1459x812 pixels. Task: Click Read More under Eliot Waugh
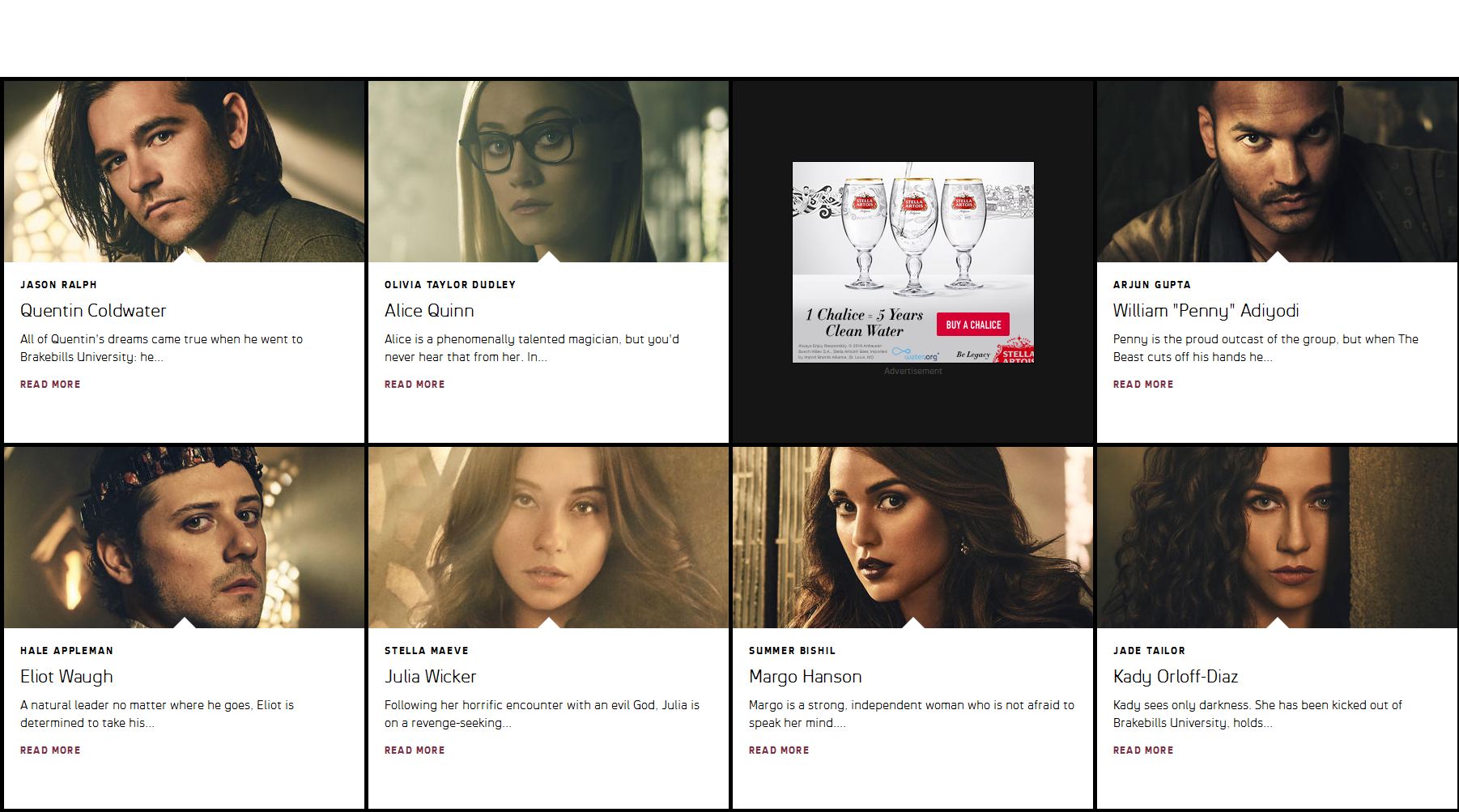click(50, 750)
